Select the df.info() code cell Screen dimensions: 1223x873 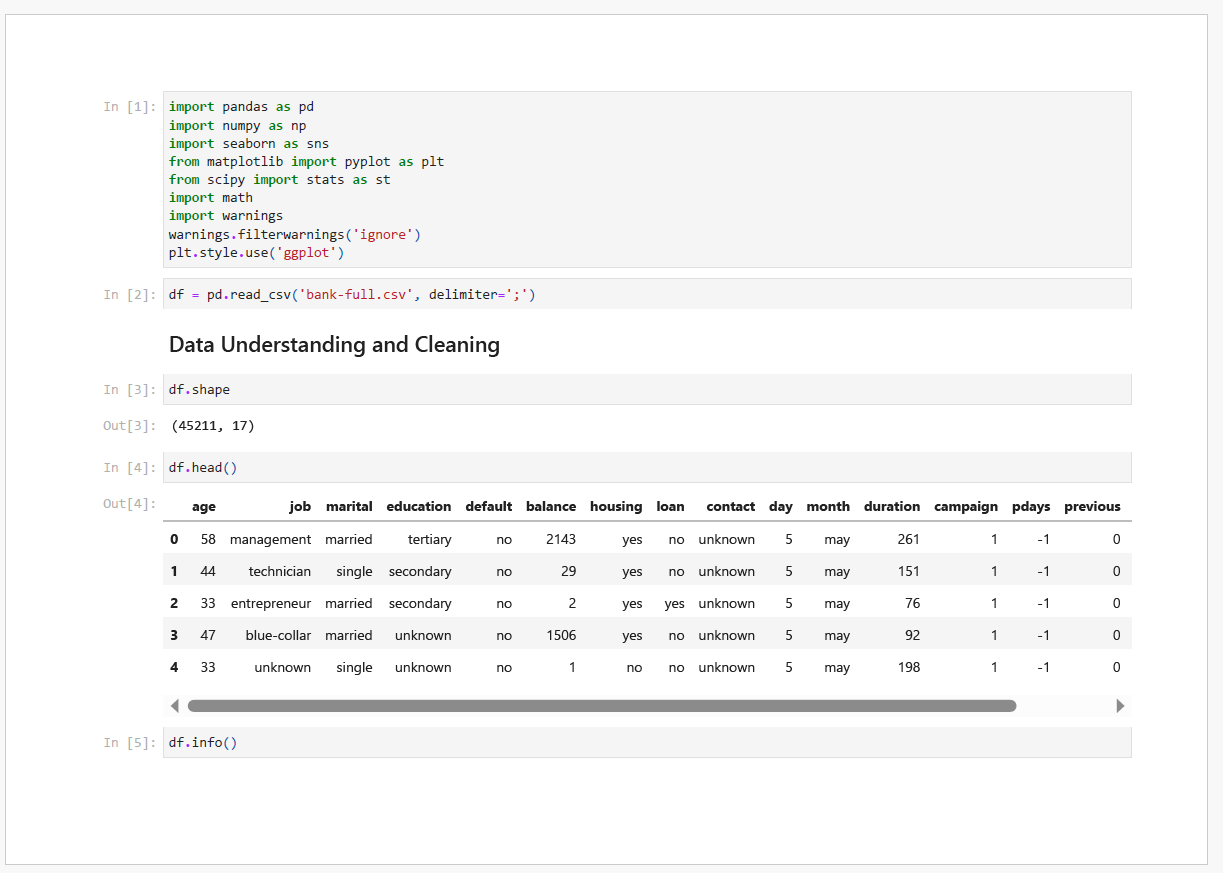coord(646,743)
